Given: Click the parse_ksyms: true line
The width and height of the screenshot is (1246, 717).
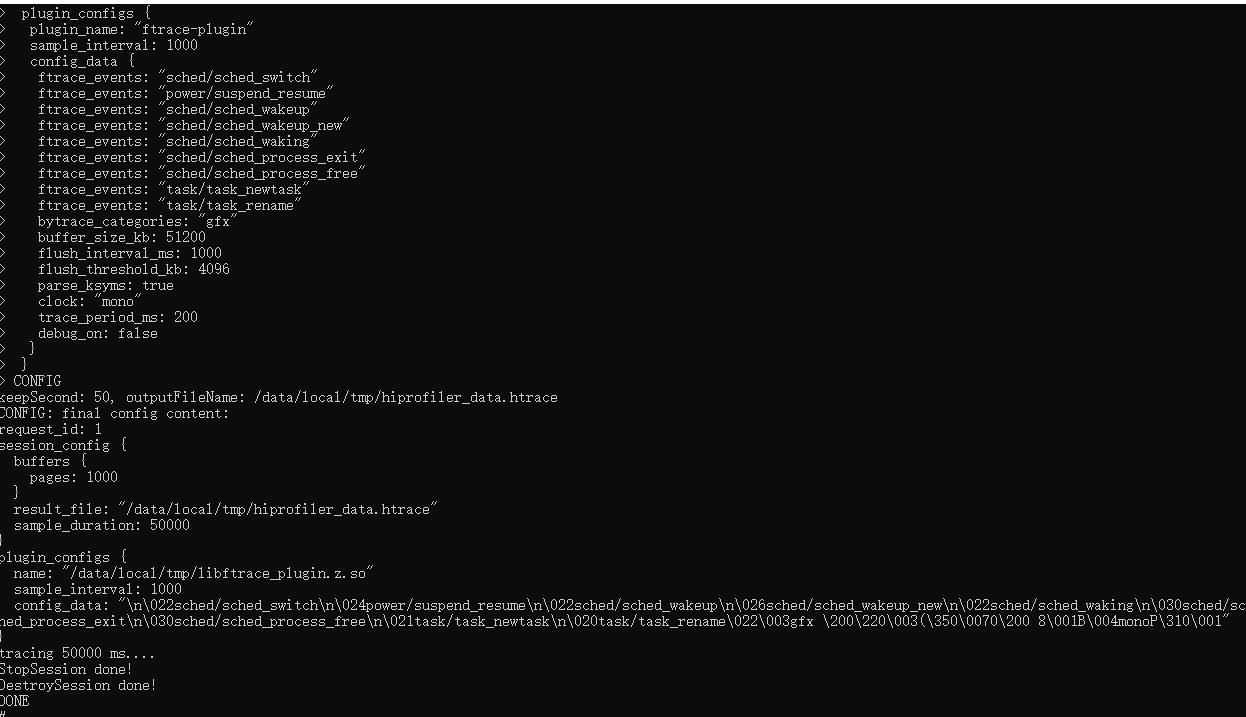Looking at the screenshot, I should pyautogui.click(x=106, y=285).
